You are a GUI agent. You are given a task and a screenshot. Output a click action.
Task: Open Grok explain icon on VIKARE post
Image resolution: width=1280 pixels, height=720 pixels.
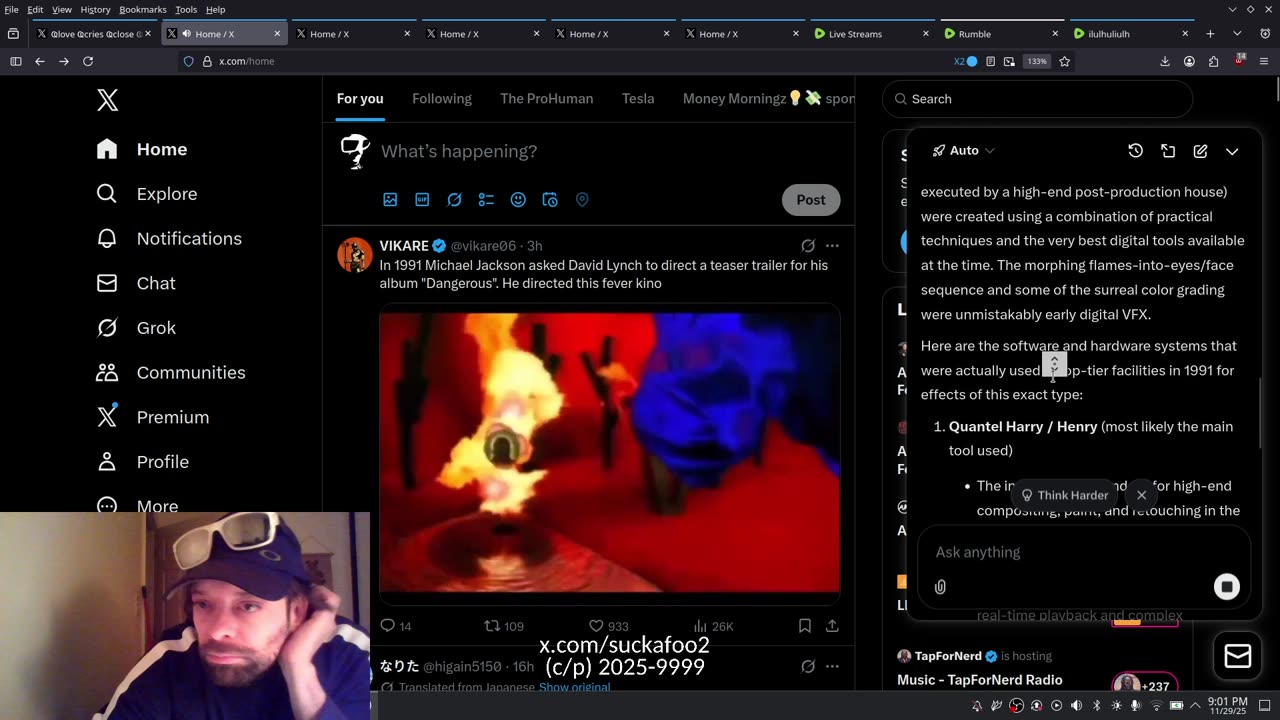[808, 245]
